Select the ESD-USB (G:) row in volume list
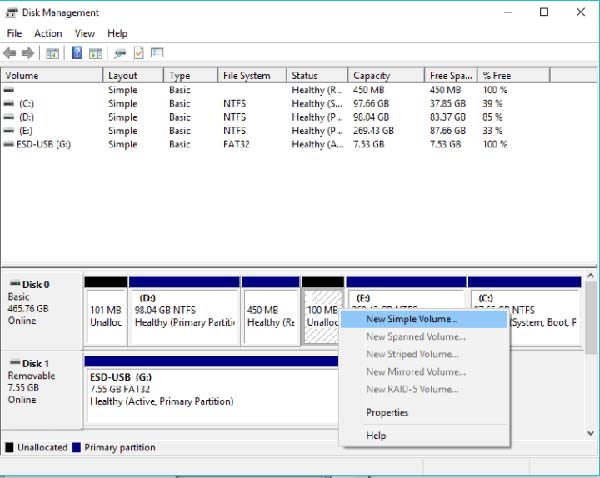The width and height of the screenshot is (600, 478). tap(37, 144)
